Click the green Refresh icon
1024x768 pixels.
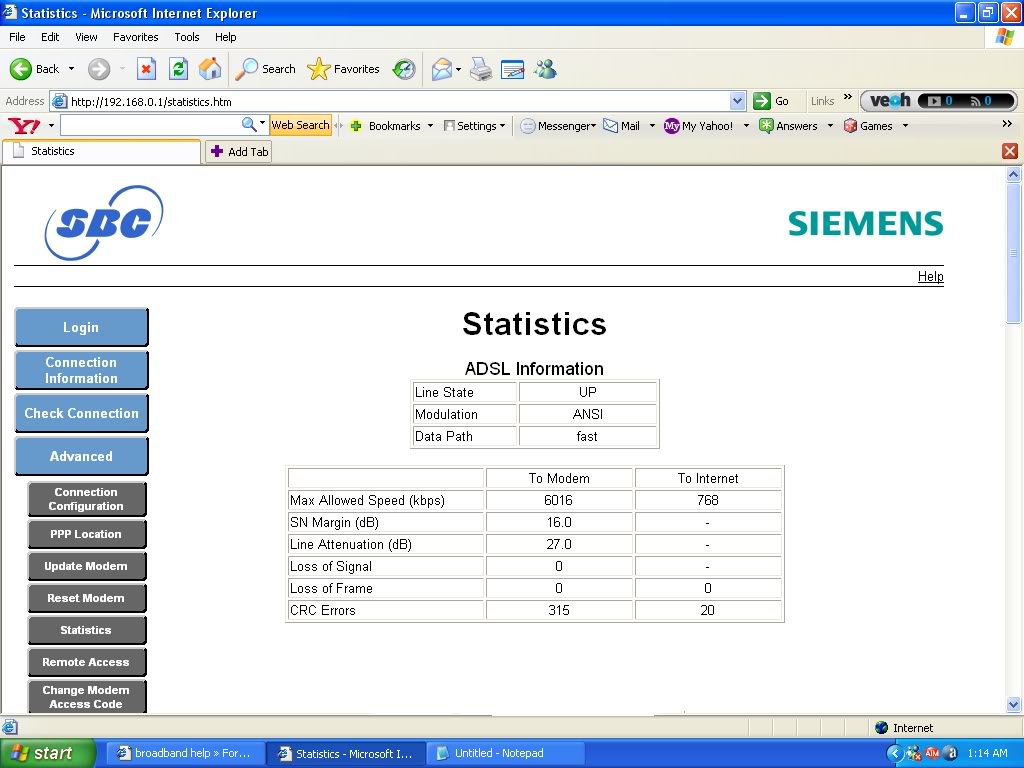click(178, 69)
